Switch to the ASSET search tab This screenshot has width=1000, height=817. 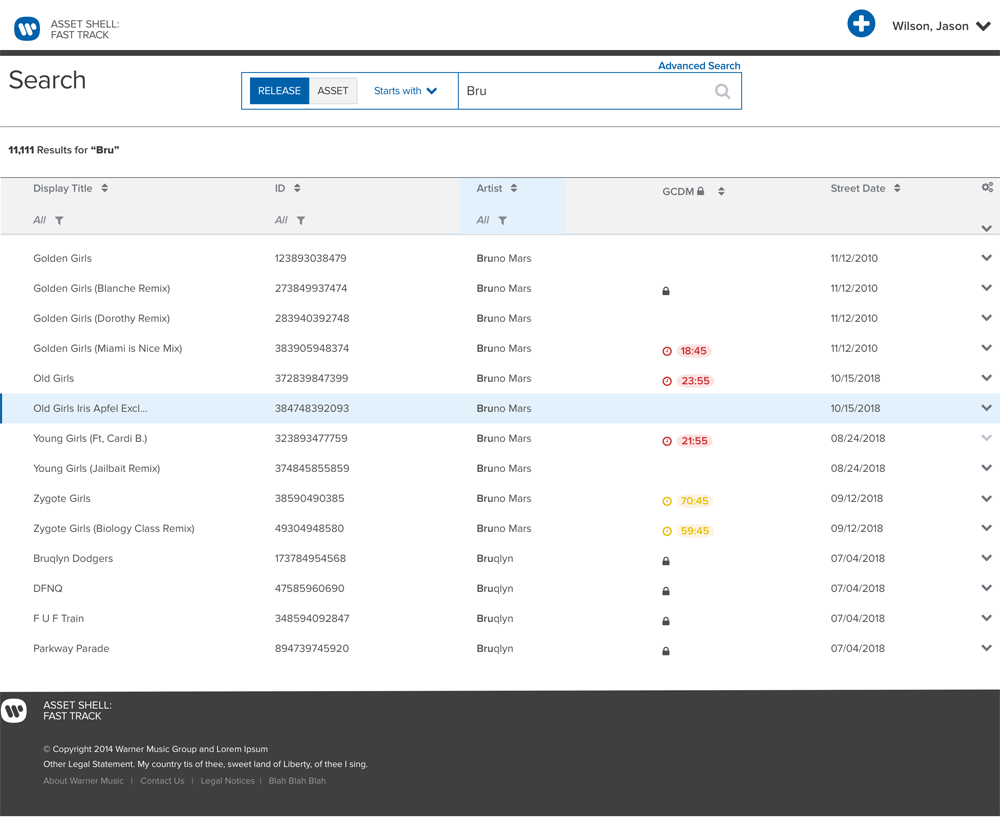tap(333, 90)
